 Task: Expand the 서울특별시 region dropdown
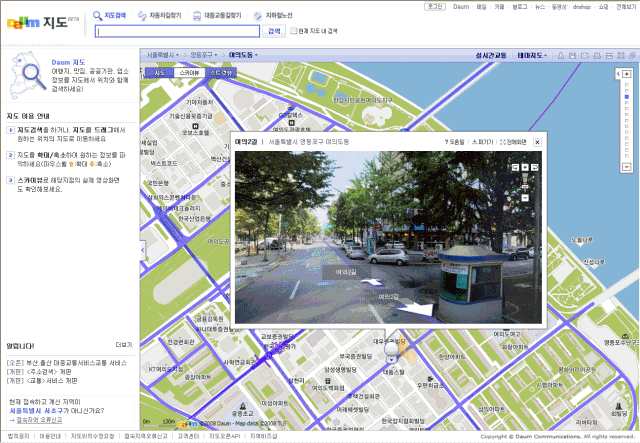pyautogui.click(x=162, y=55)
